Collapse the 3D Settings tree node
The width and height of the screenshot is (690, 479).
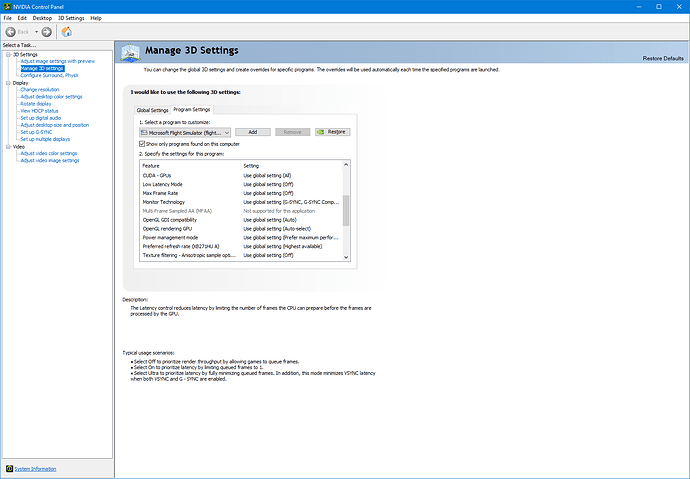(x=8, y=55)
